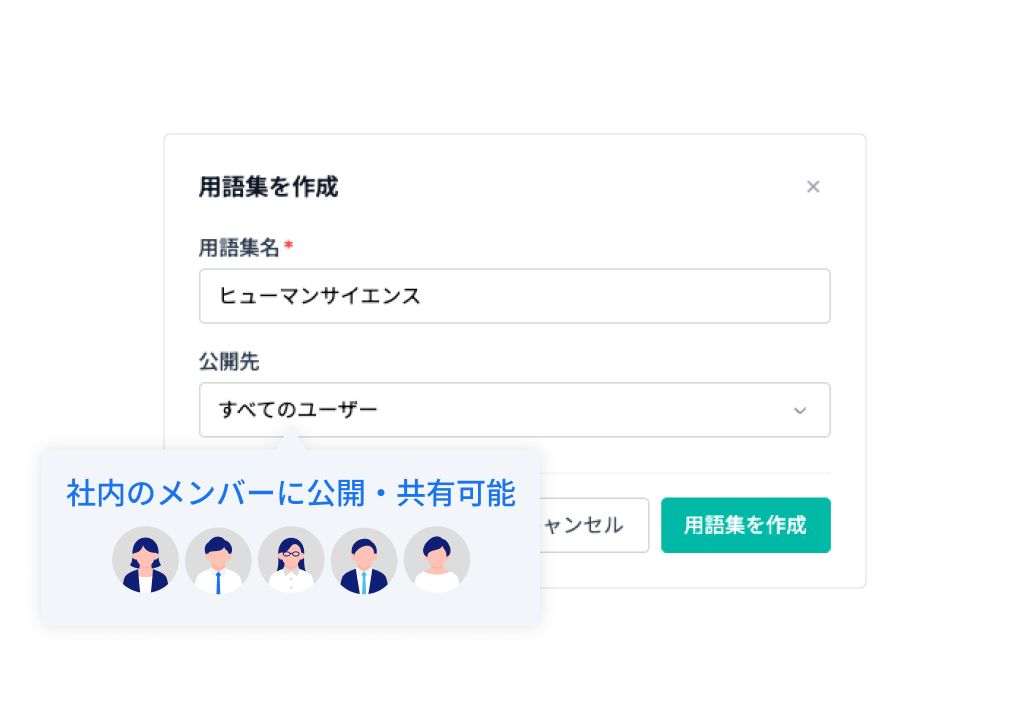Click the tooltip panel background beside the avatars
The width and height of the screenshot is (1030, 720).
pos(504,565)
